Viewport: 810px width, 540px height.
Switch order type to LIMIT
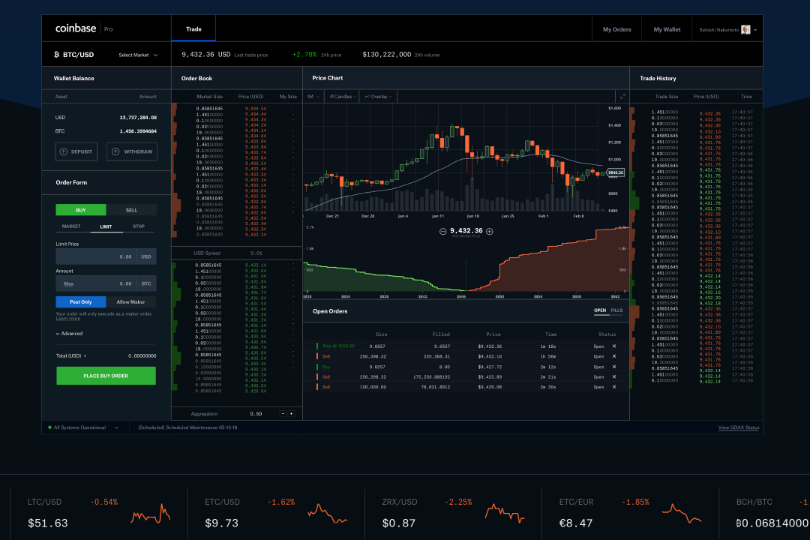coord(106,227)
